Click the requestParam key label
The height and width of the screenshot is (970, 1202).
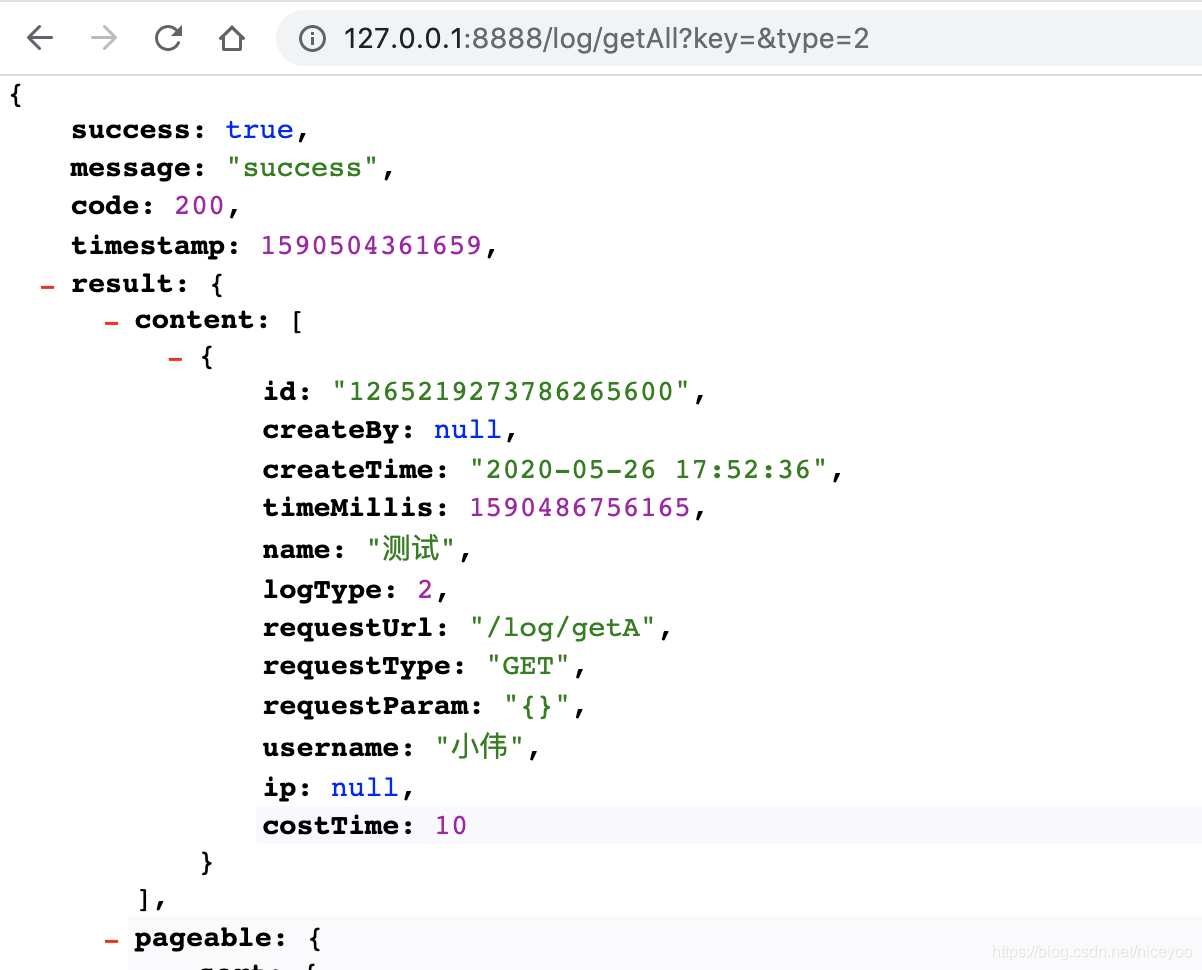(x=373, y=706)
